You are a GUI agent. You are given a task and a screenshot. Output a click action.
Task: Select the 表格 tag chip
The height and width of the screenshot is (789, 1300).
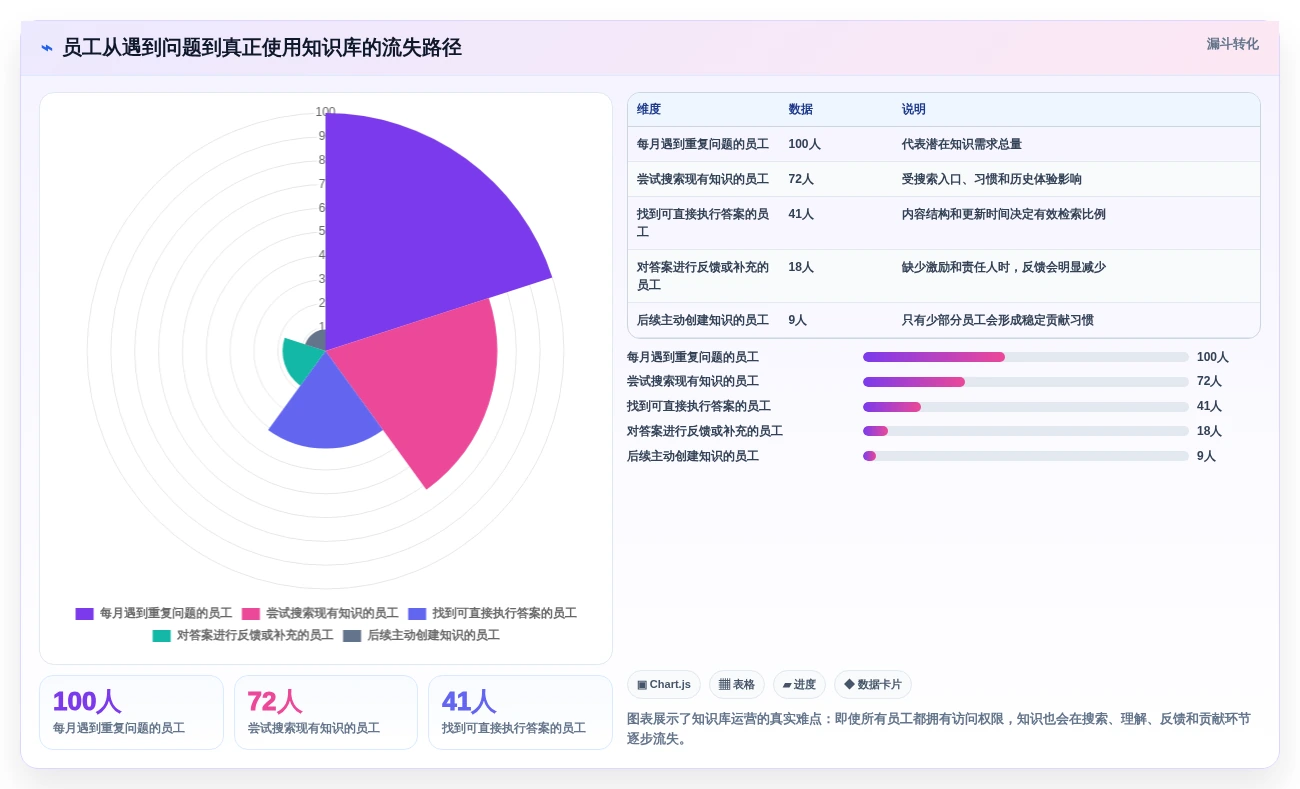click(737, 685)
